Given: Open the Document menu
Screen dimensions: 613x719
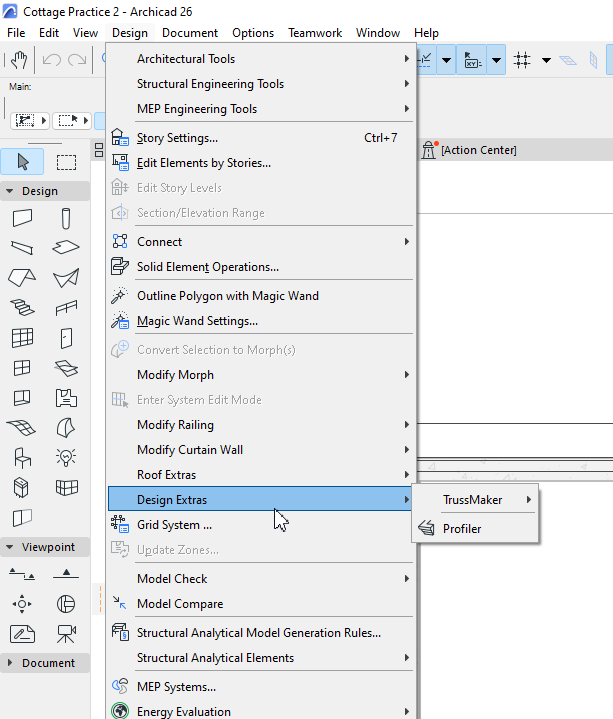Looking at the screenshot, I should pyautogui.click(x=190, y=33).
